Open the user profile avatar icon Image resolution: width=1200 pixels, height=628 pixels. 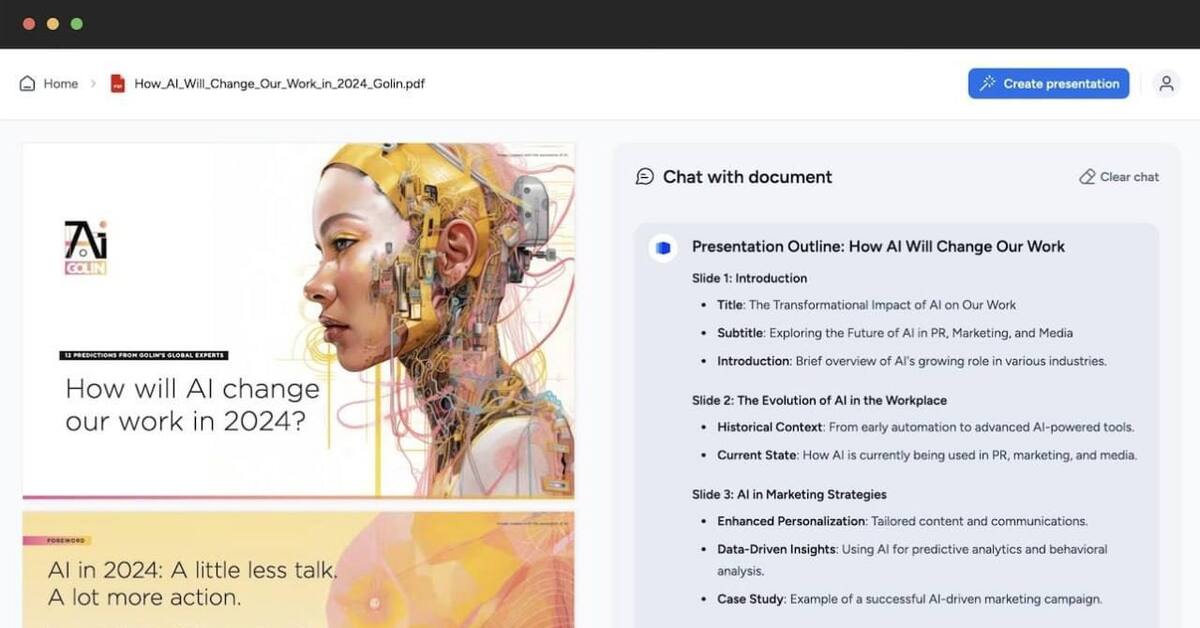(1166, 84)
